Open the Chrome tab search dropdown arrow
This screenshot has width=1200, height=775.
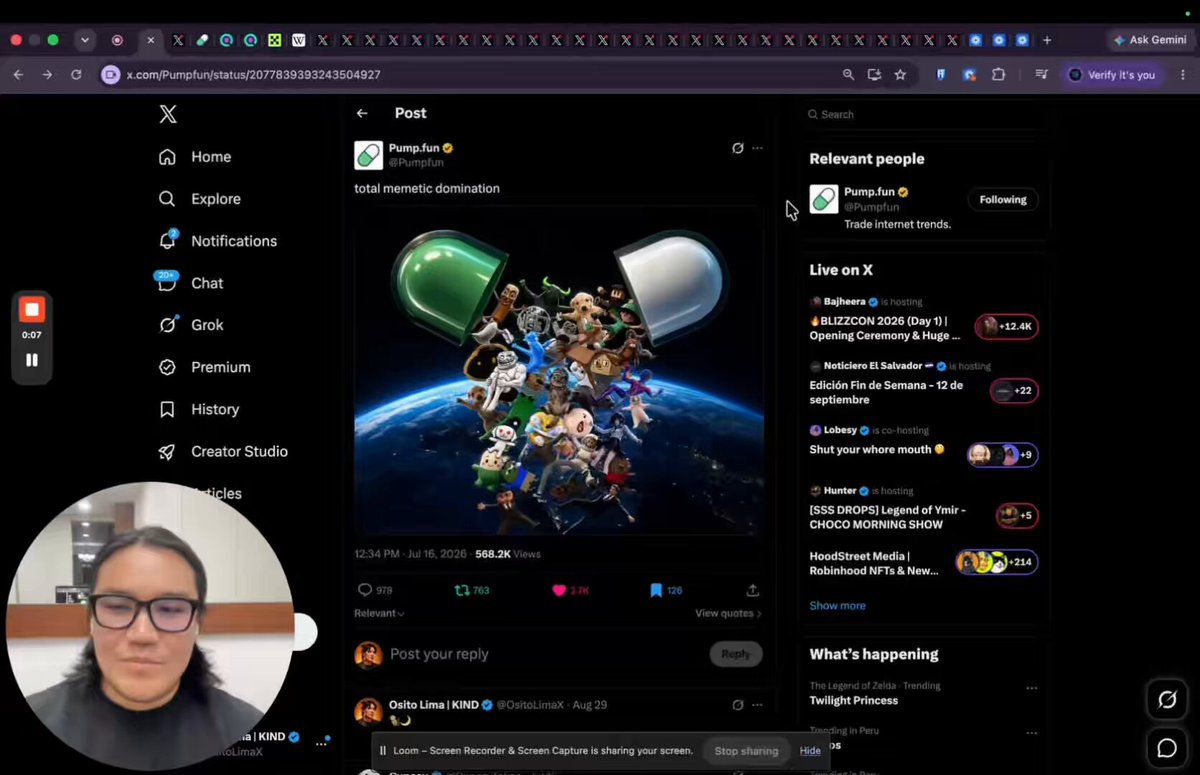pos(85,40)
